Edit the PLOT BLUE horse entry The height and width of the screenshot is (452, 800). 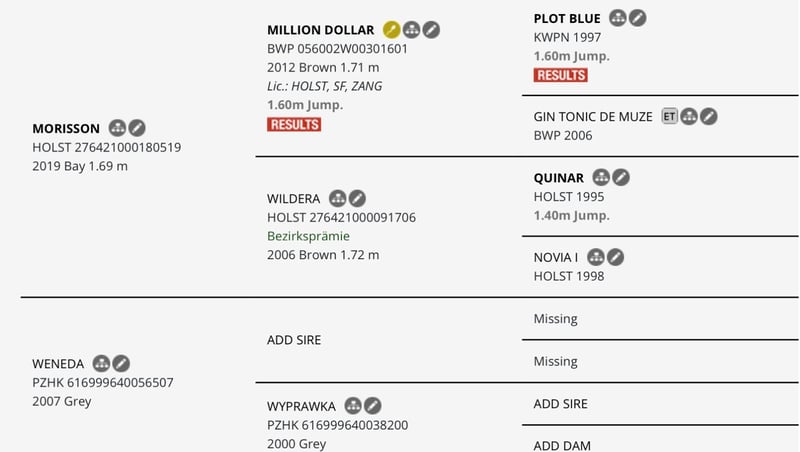[x=637, y=18]
